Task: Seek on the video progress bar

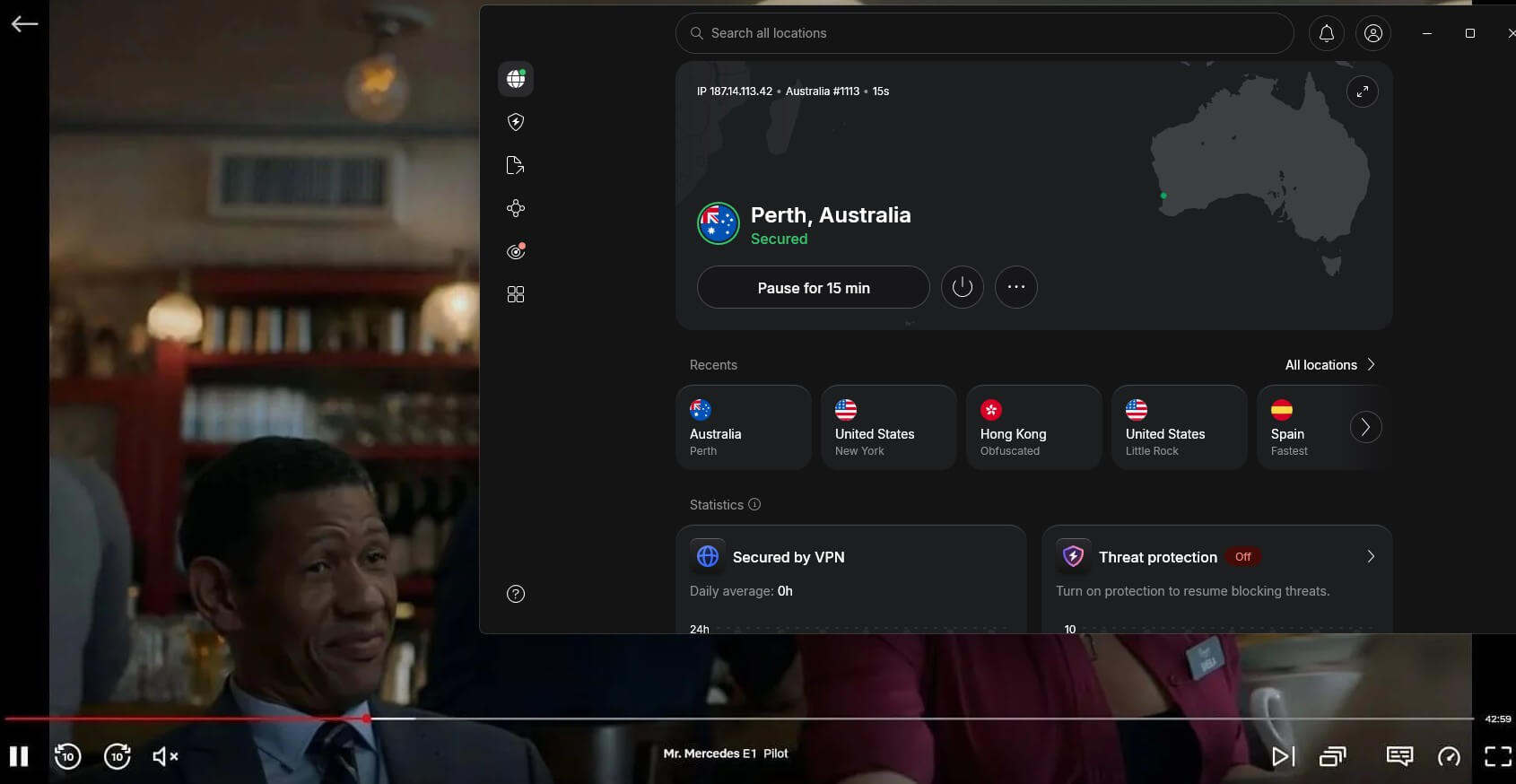Action: pyautogui.click(x=739, y=719)
